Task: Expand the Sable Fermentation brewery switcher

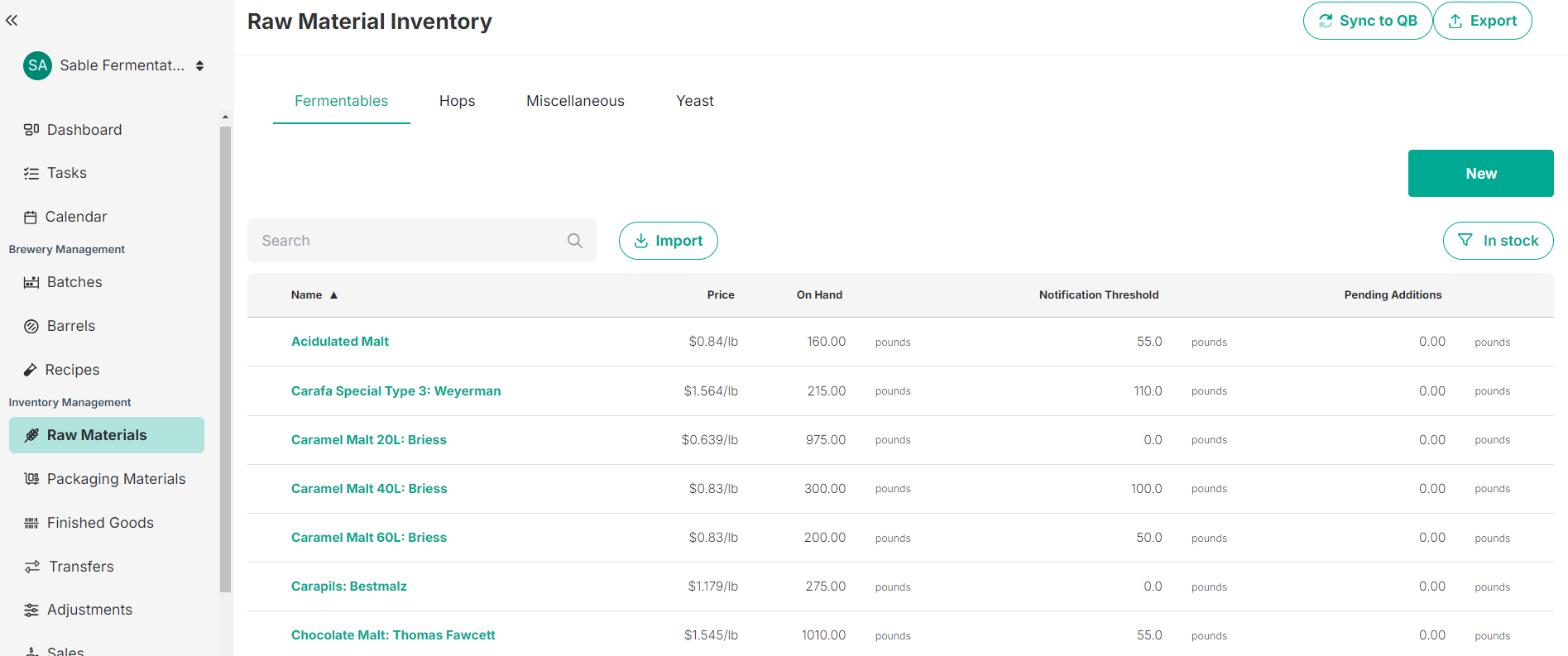Action: 199,65
